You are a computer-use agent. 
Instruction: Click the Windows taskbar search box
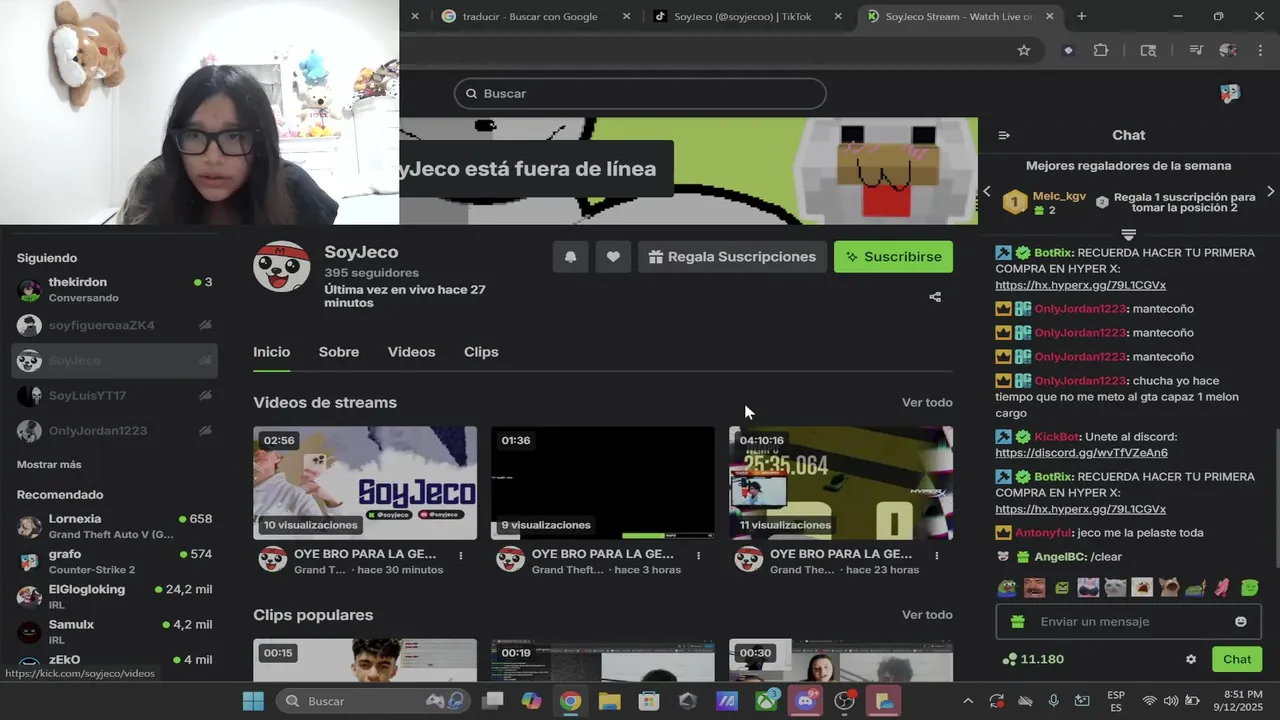[374, 701]
